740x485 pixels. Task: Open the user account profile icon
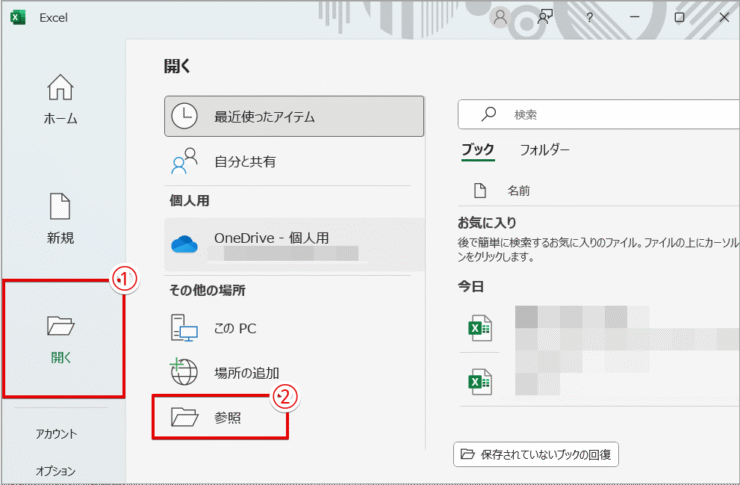(500, 17)
